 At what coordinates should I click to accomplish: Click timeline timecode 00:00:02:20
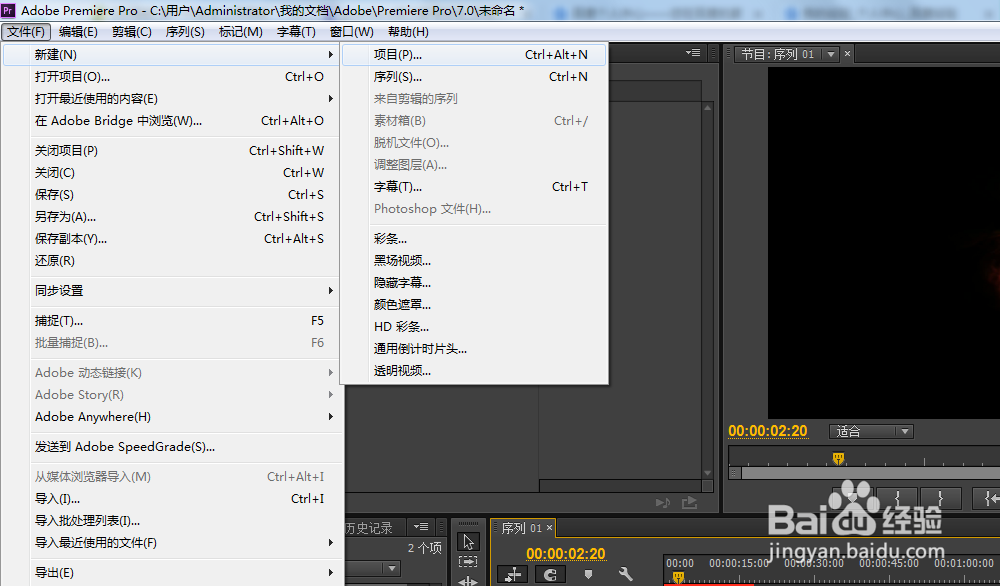point(566,553)
